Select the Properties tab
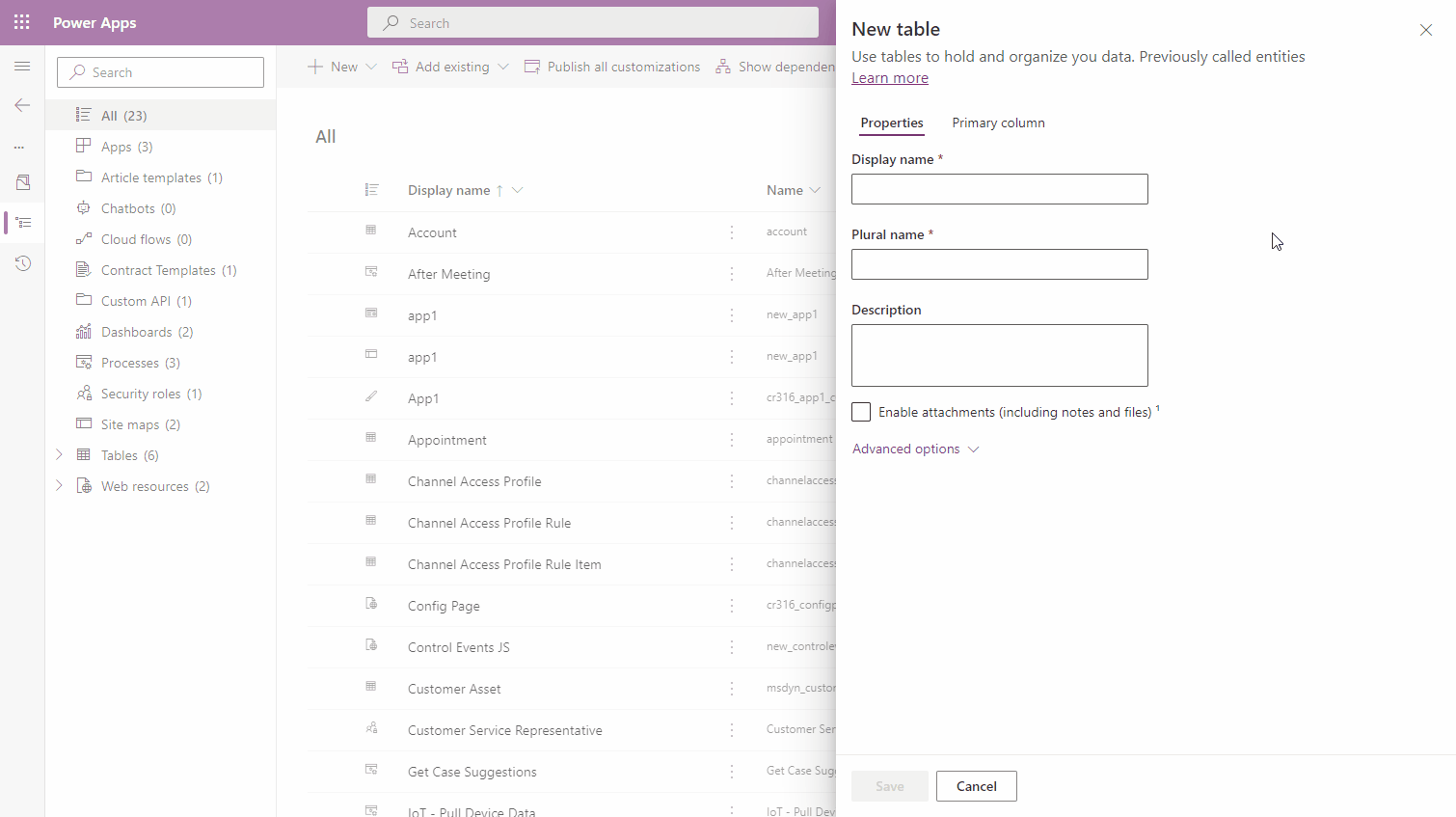 click(891, 123)
